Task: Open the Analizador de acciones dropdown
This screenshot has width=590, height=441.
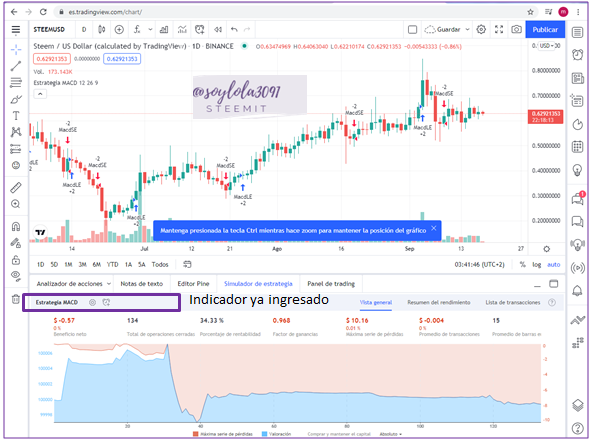Action: [74, 284]
